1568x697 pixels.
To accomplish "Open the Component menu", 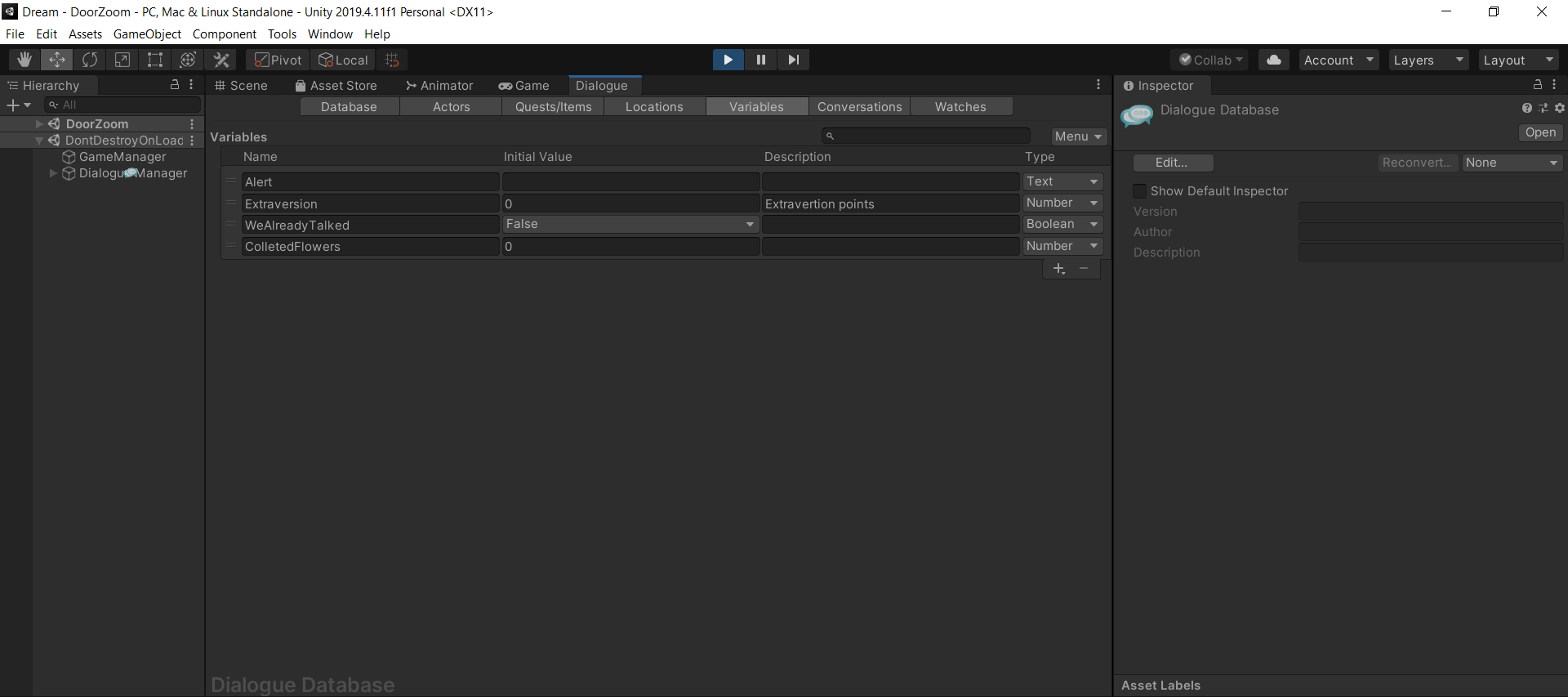I will click(x=225, y=34).
